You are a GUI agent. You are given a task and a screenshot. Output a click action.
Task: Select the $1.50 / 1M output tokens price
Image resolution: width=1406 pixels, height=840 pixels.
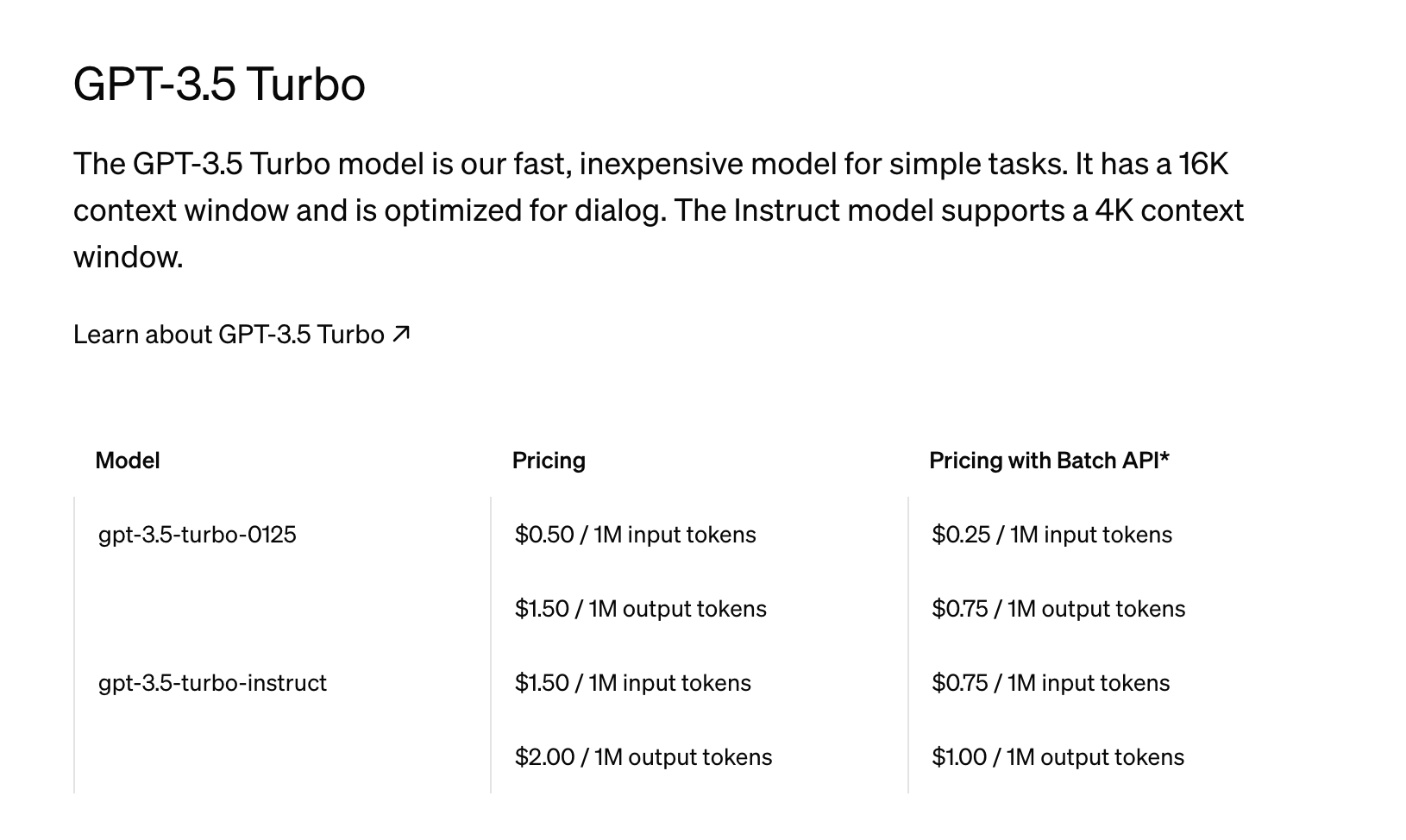pos(641,609)
